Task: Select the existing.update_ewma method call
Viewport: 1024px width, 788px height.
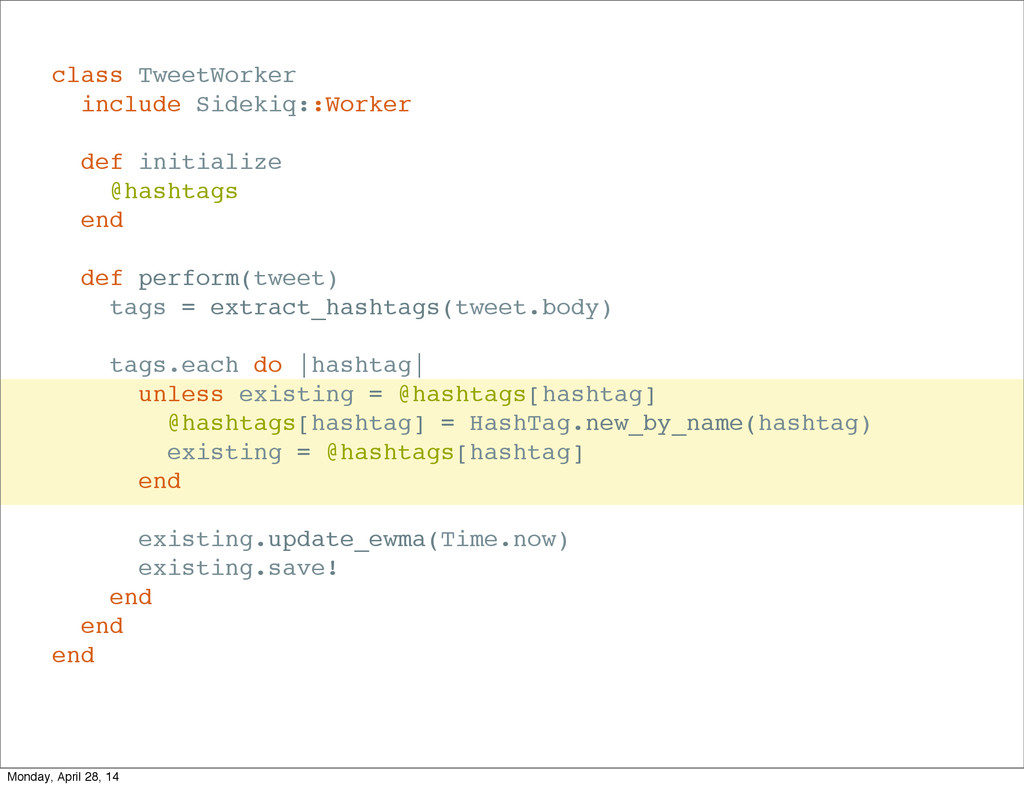Action: [282, 540]
